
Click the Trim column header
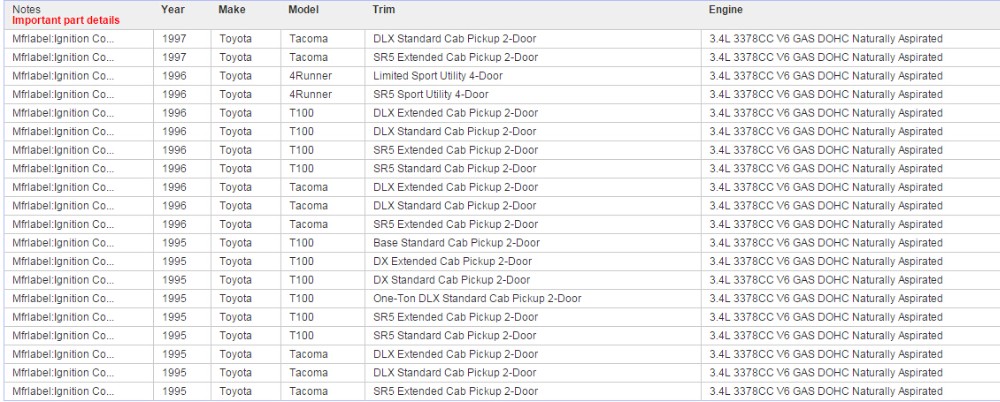382,8
